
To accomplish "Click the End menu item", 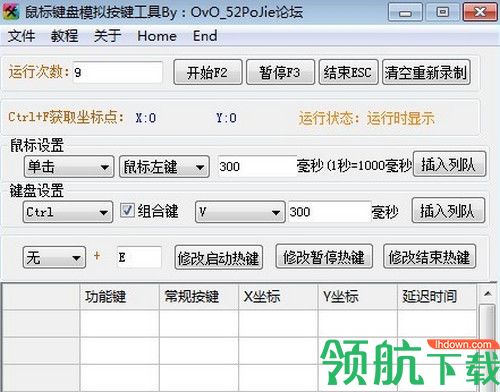I will pyautogui.click(x=205, y=36).
